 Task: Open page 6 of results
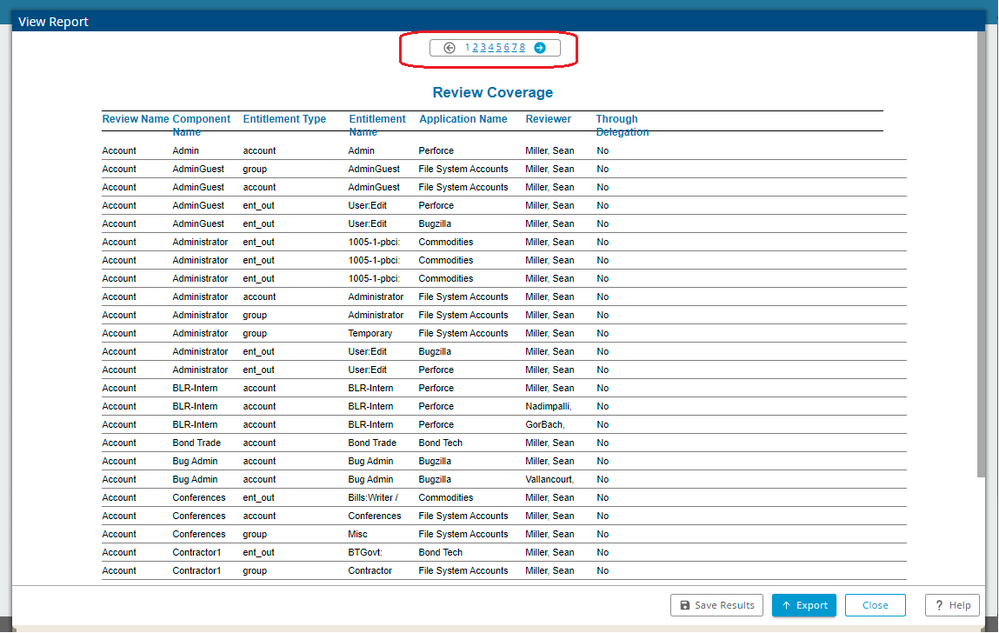tap(507, 48)
